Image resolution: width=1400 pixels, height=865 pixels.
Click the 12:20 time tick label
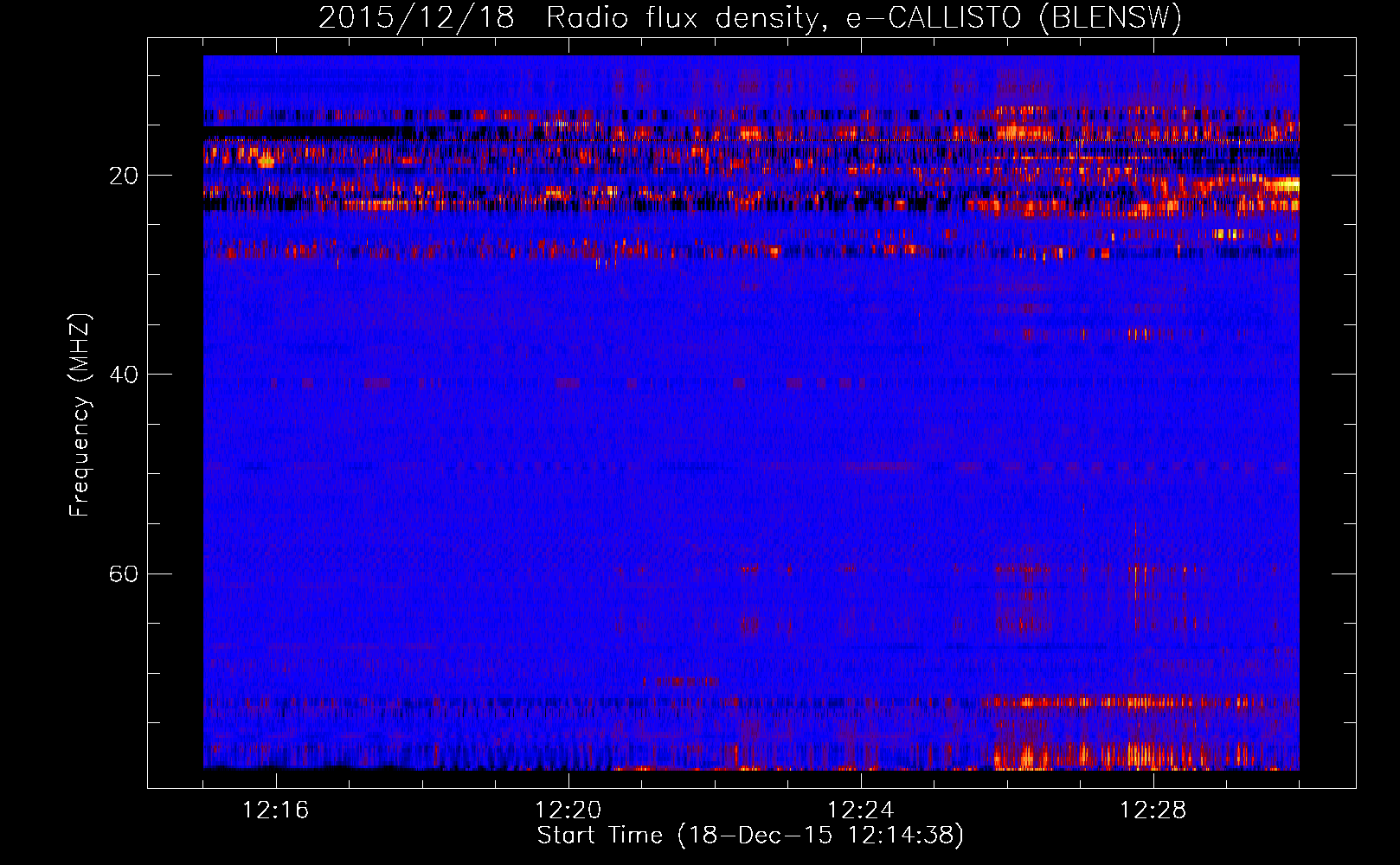coord(568,811)
